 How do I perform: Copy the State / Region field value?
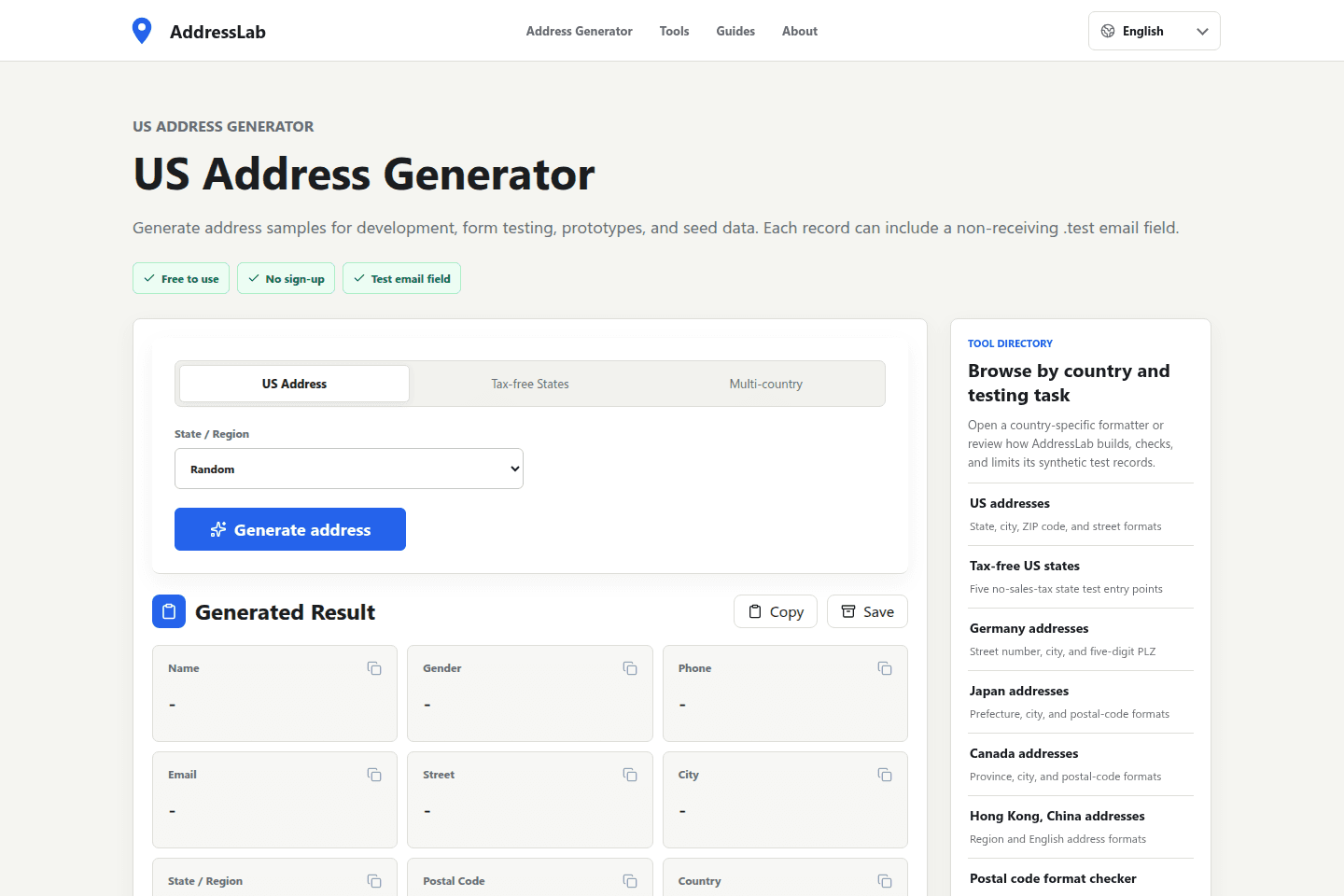click(374, 881)
